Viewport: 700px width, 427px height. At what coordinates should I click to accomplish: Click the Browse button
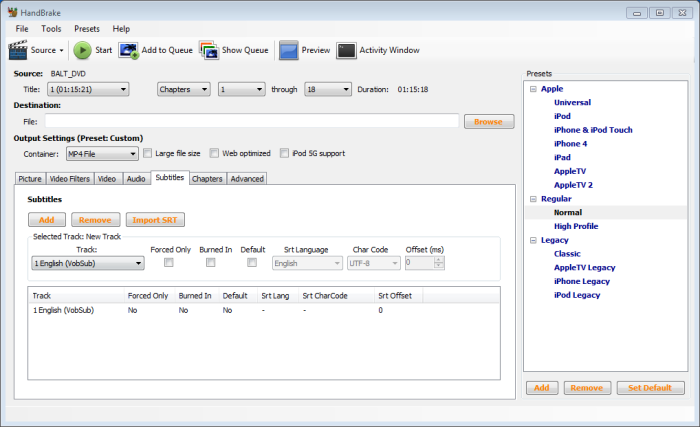click(x=489, y=121)
